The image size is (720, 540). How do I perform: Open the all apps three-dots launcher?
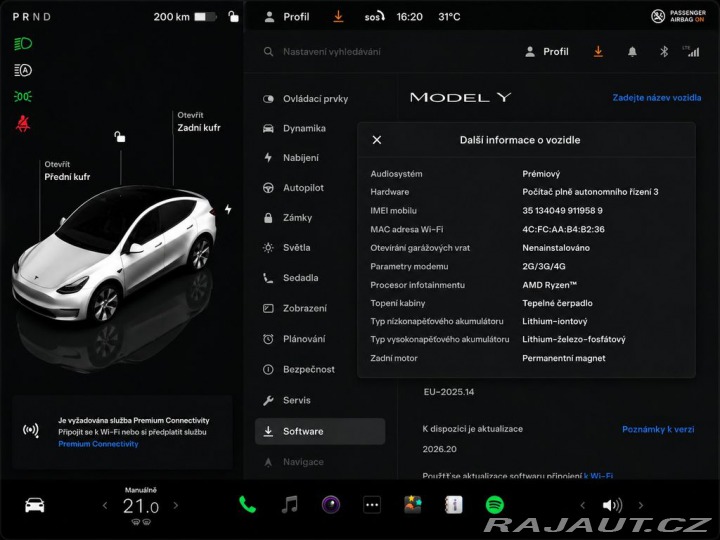click(372, 505)
